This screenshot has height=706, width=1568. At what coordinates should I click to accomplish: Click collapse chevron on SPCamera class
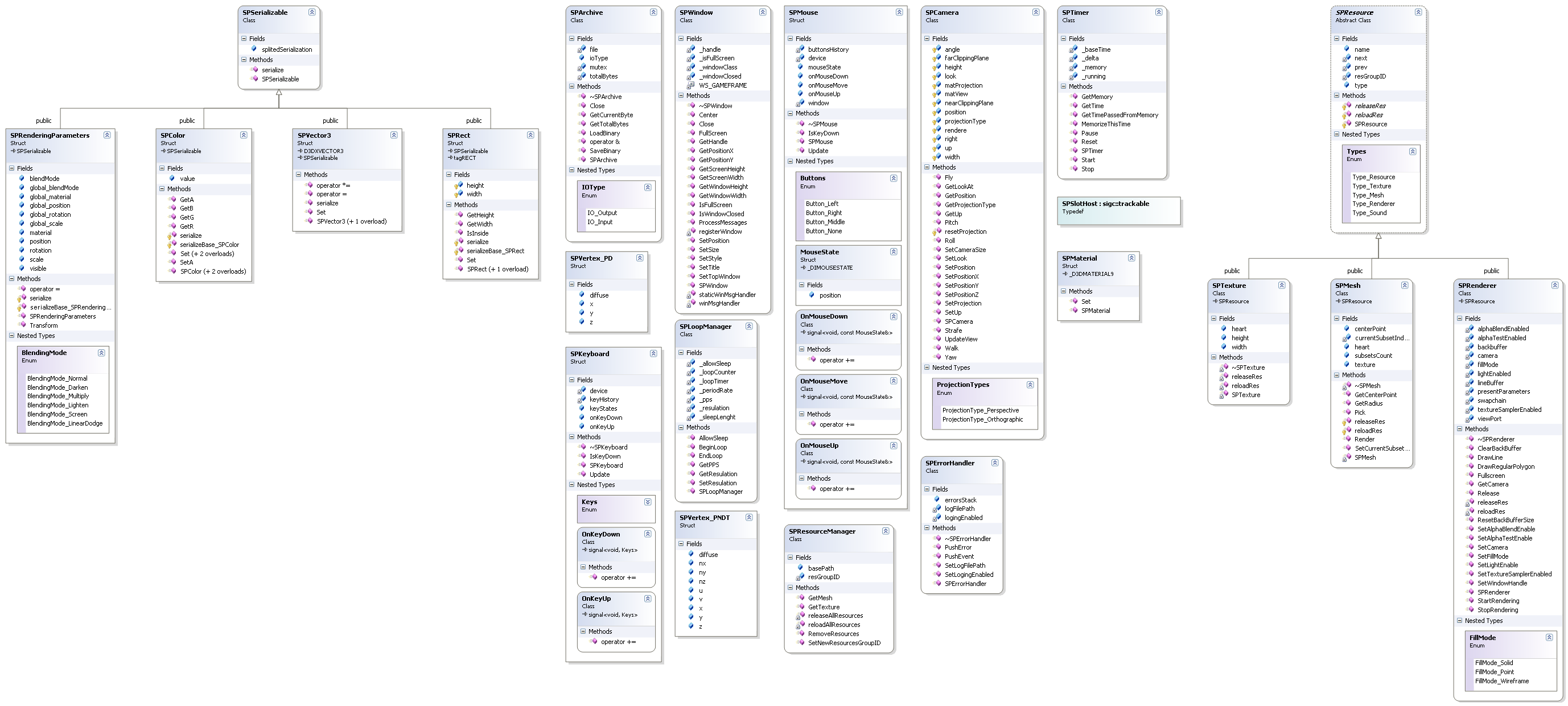click(x=1035, y=12)
